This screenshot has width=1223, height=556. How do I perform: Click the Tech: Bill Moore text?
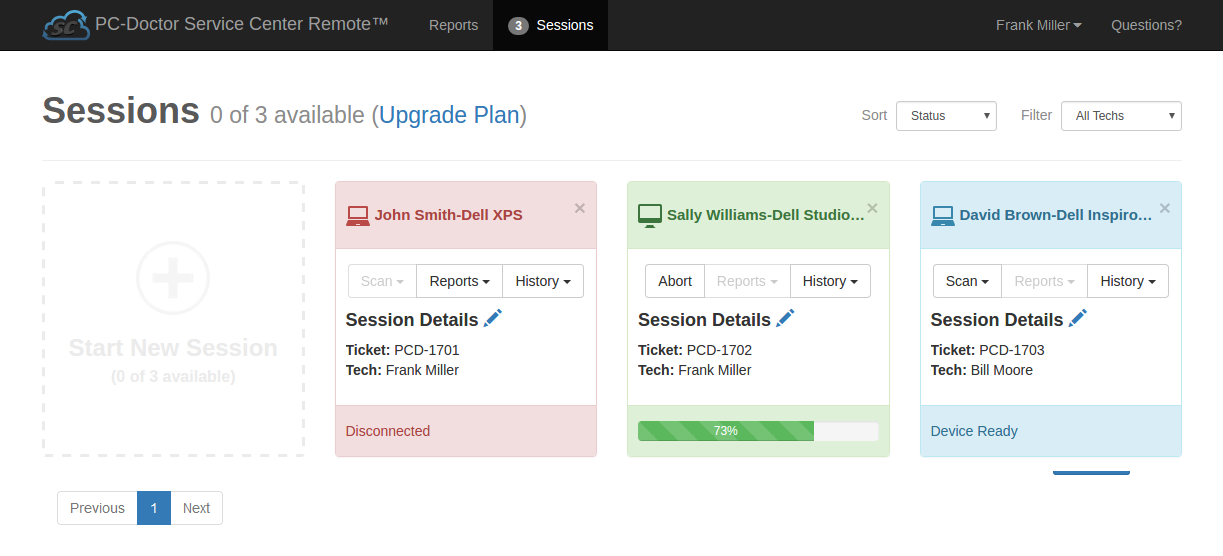coord(982,370)
